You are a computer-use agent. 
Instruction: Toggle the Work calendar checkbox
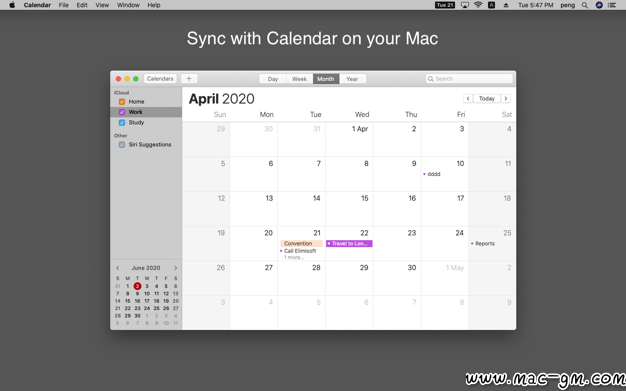pos(122,112)
